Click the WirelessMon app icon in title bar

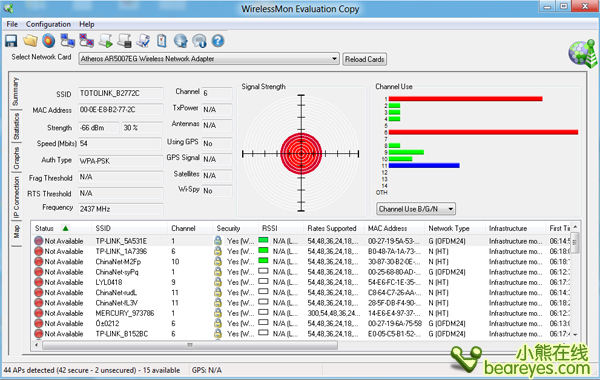(8, 8)
